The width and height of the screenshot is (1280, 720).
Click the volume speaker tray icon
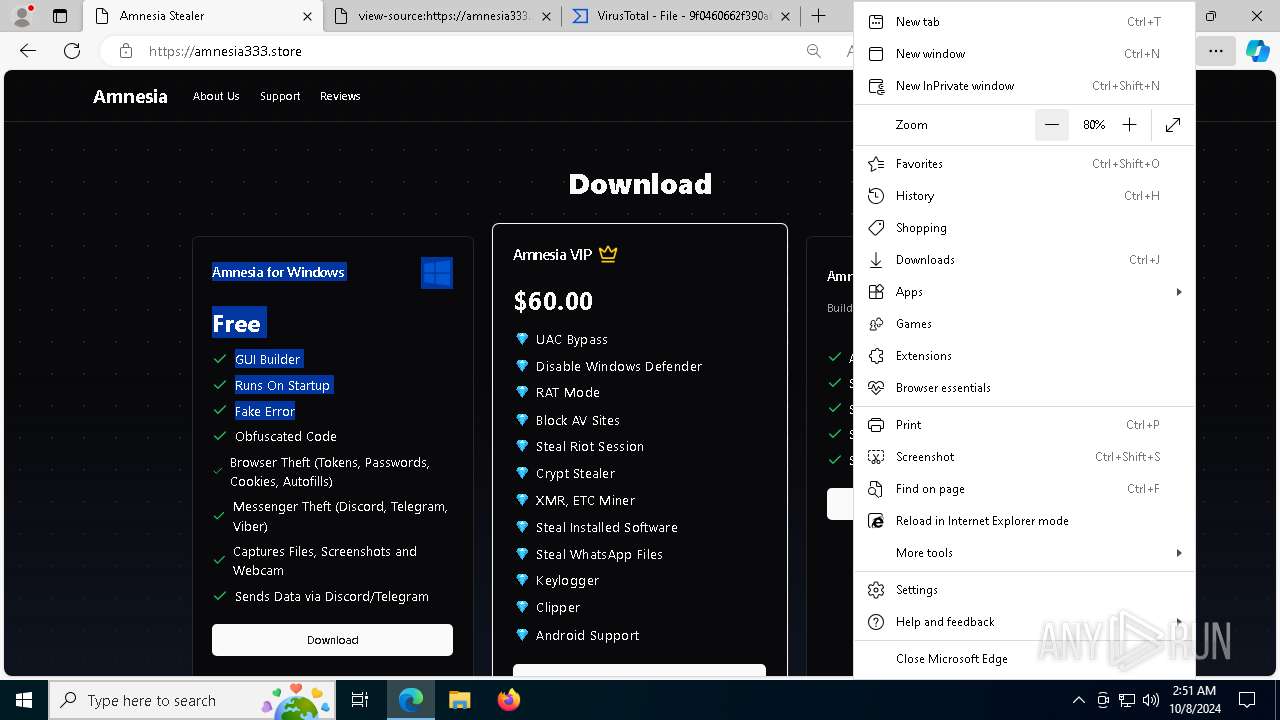point(1151,700)
